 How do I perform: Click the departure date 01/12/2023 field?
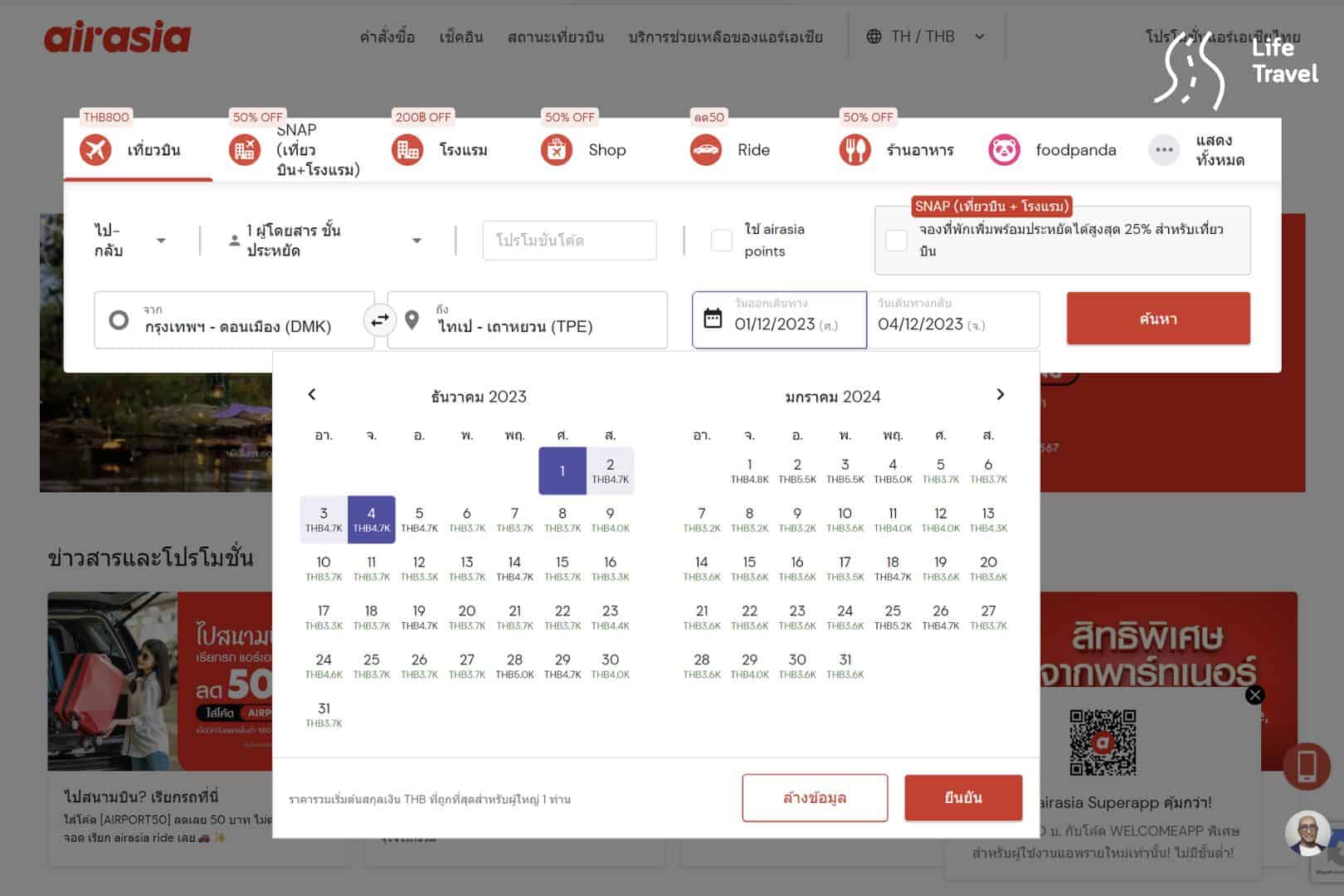point(780,319)
